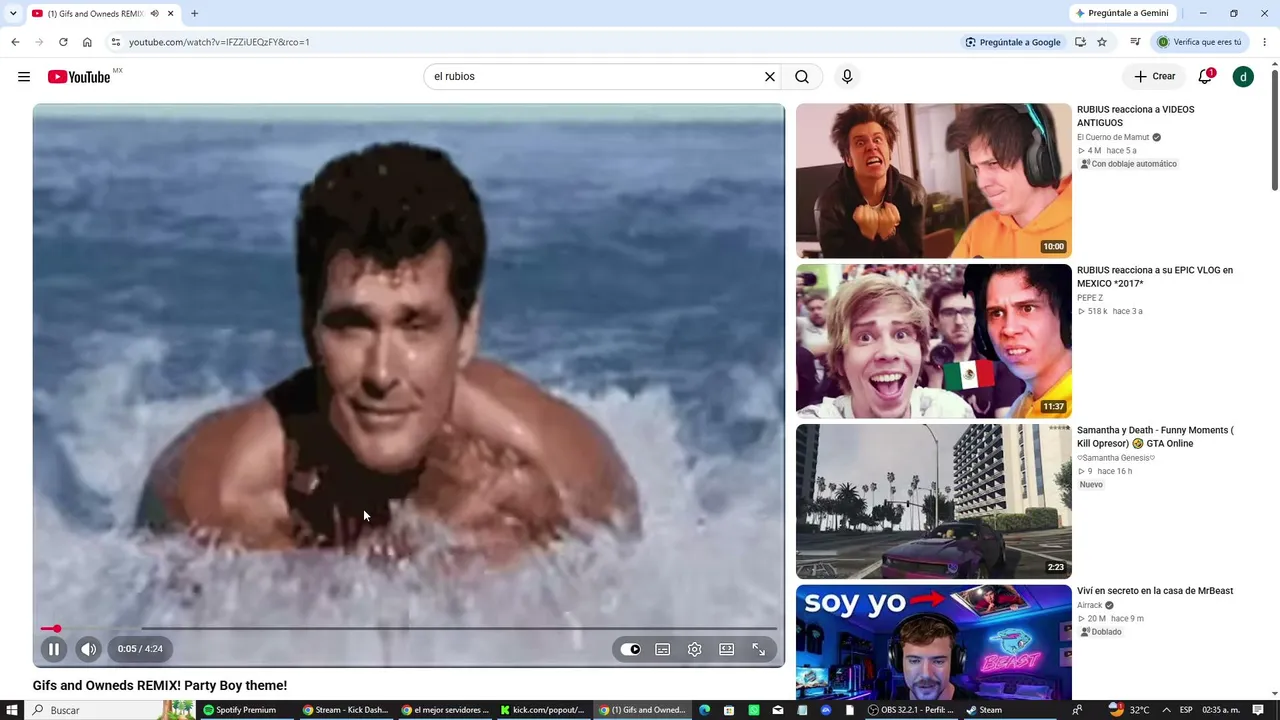Mute the tab using its speaker icon

coord(154,14)
